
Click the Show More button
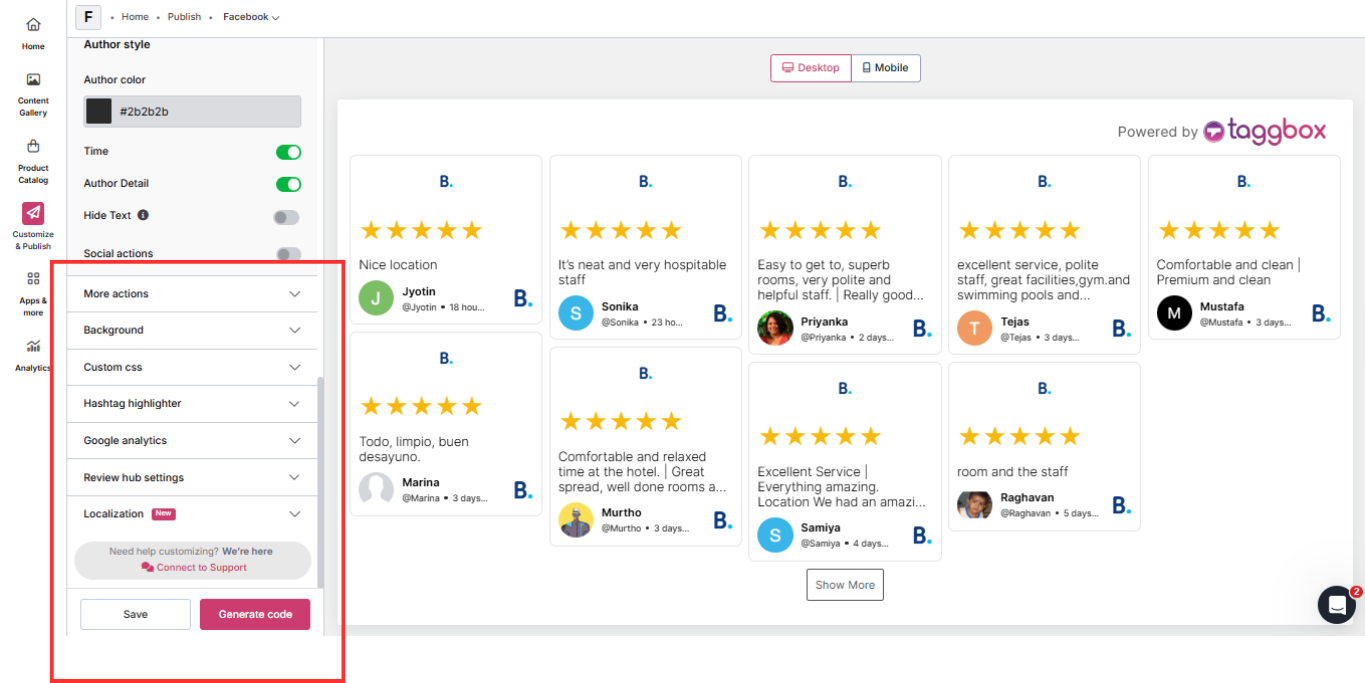pos(845,585)
